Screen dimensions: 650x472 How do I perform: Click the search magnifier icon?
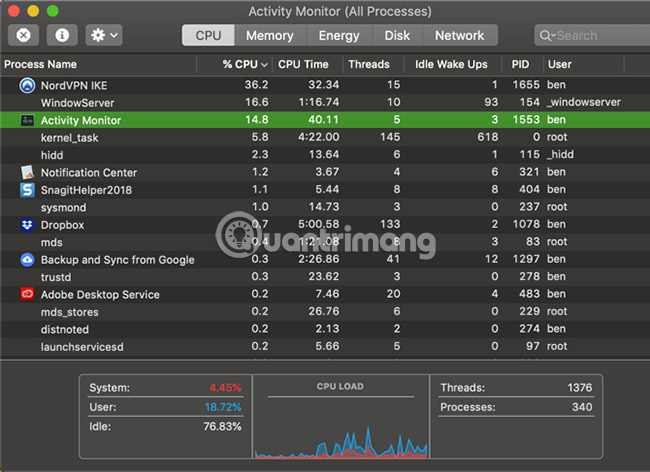click(547, 36)
